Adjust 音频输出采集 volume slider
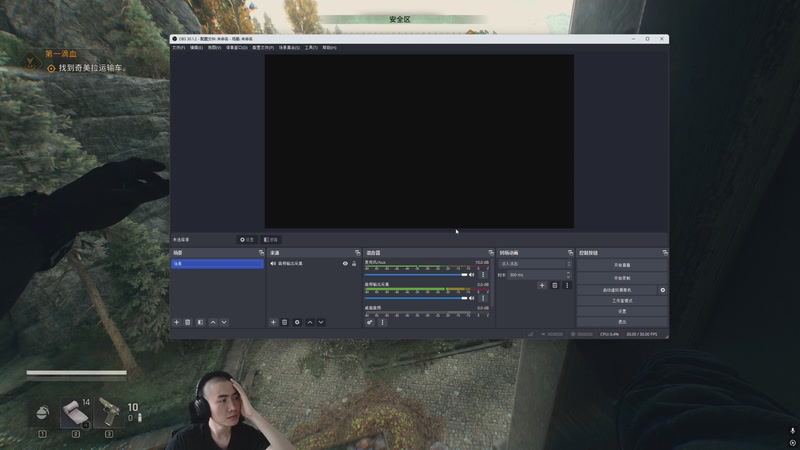Image resolution: width=800 pixels, height=450 pixels. pyautogui.click(x=416, y=298)
